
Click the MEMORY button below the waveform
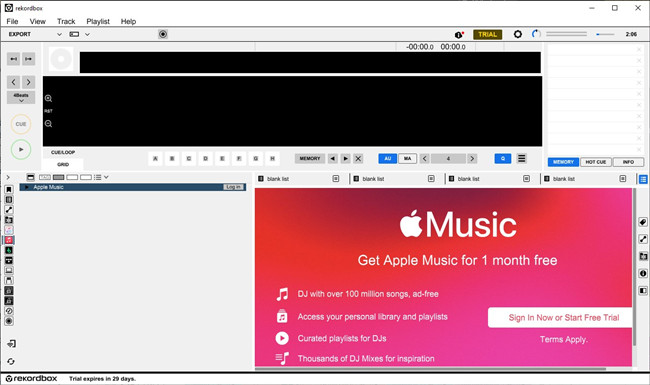310,158
